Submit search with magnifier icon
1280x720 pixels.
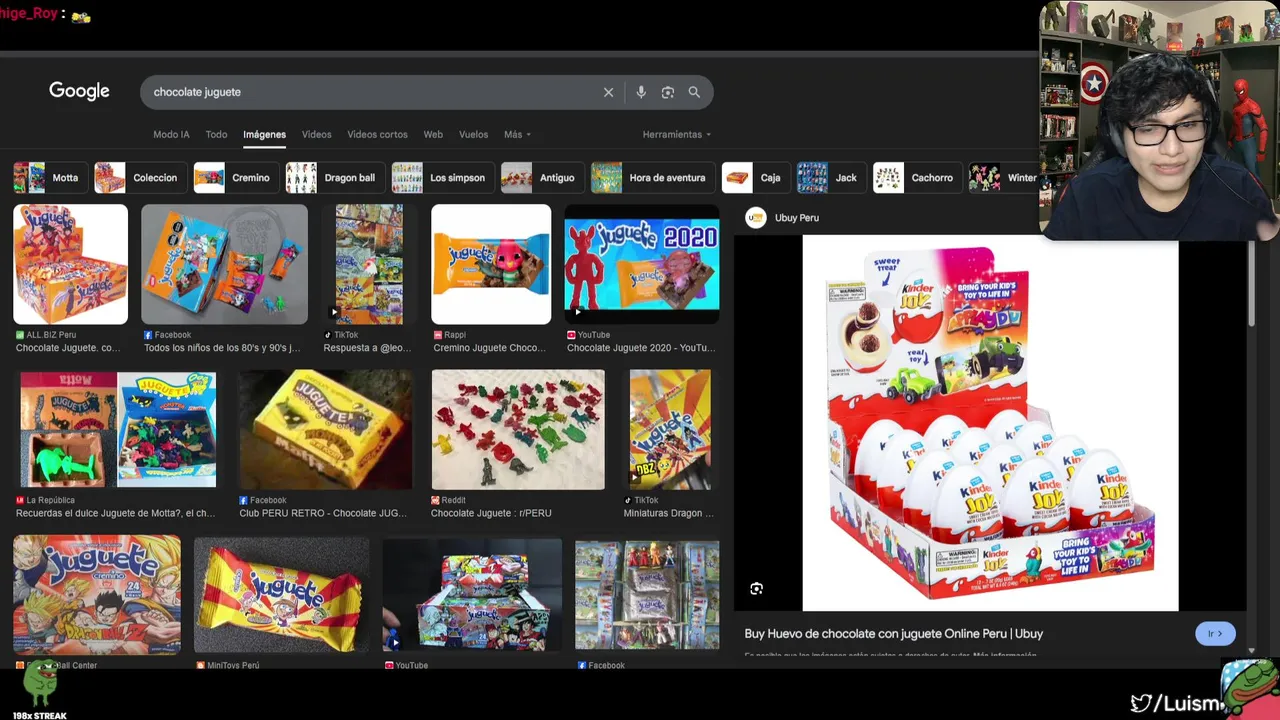point(694,92)
